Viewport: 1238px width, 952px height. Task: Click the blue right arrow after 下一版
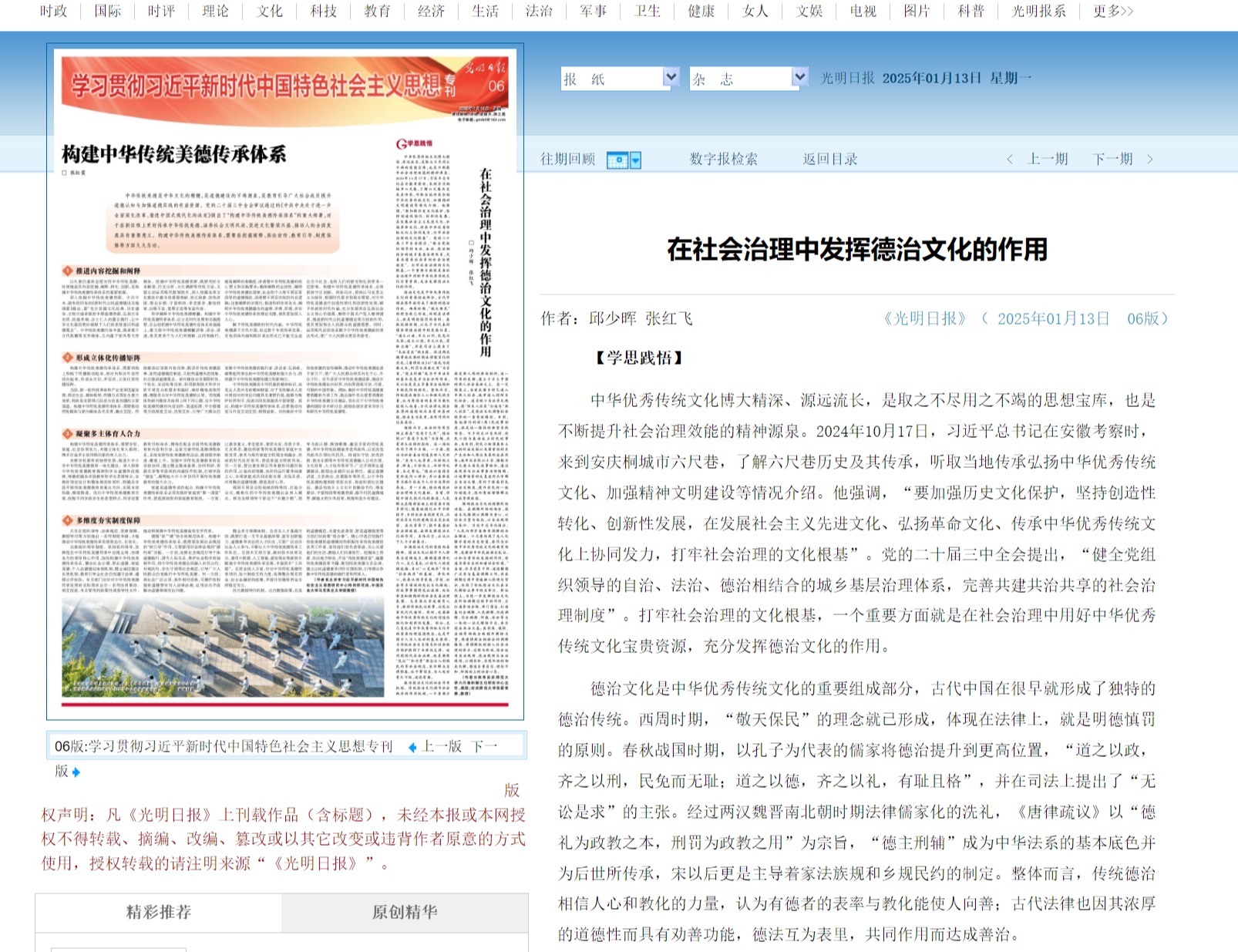point(76,772)
